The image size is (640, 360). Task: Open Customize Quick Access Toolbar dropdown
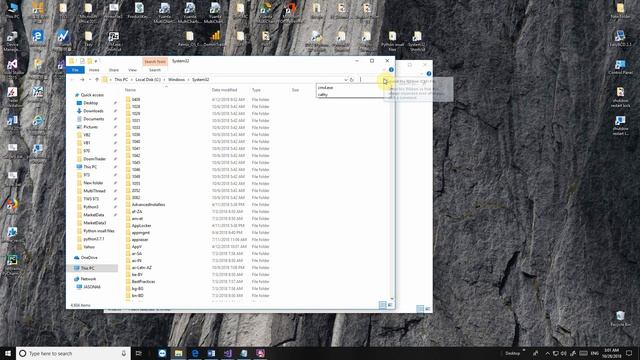96,61
